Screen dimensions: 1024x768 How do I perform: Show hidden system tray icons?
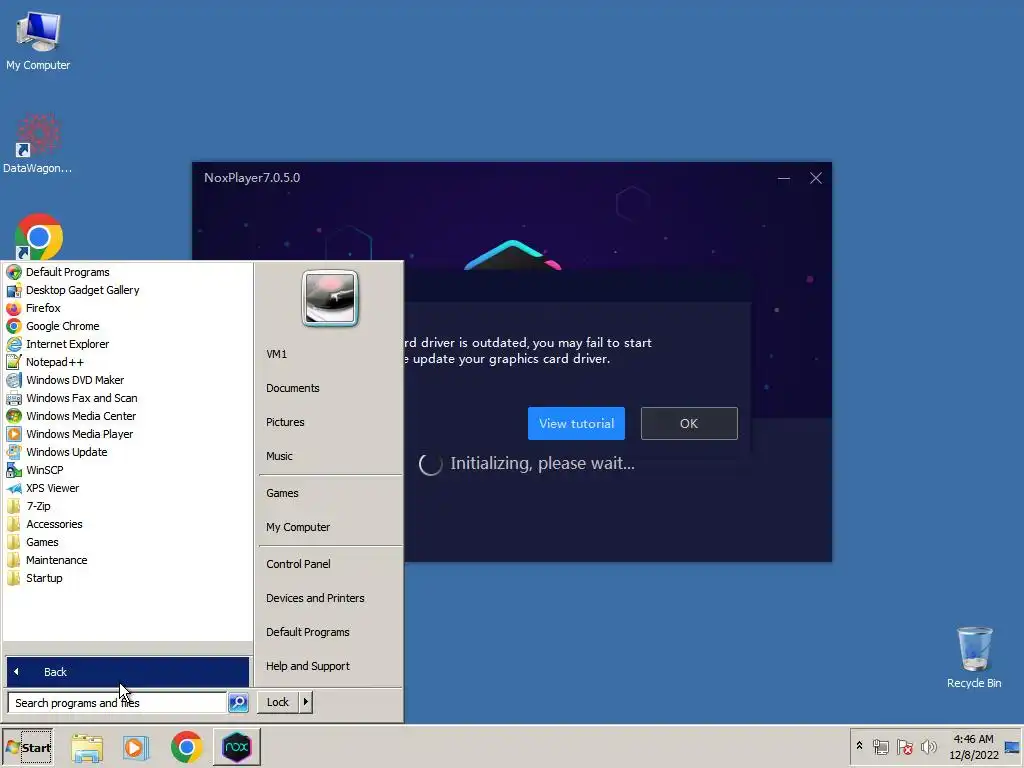pos(859,746)
